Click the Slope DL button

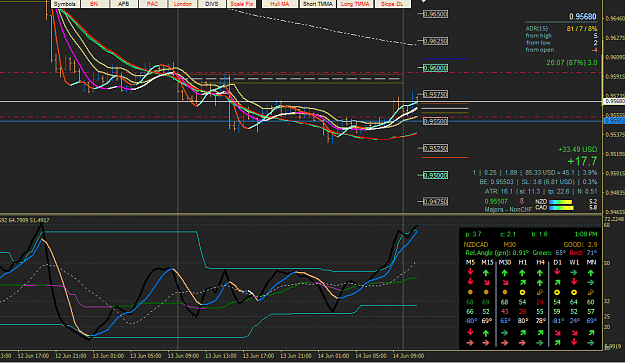tap(393, 4)
